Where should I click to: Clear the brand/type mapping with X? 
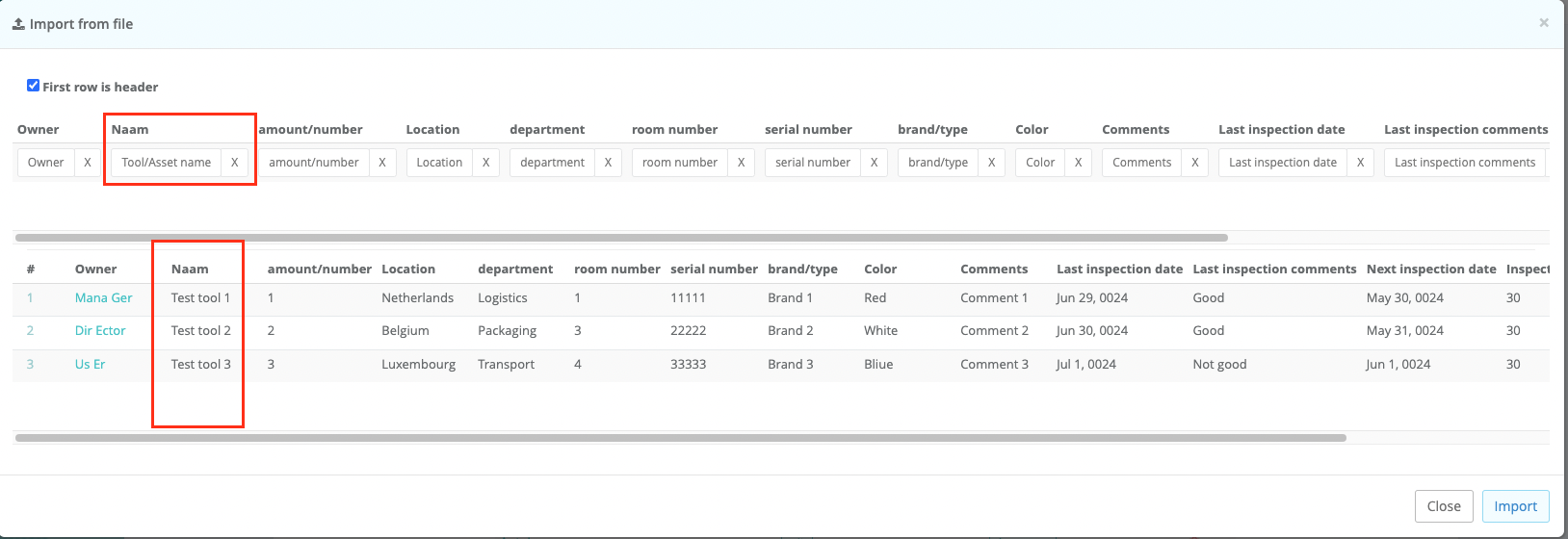pos(991,163)
